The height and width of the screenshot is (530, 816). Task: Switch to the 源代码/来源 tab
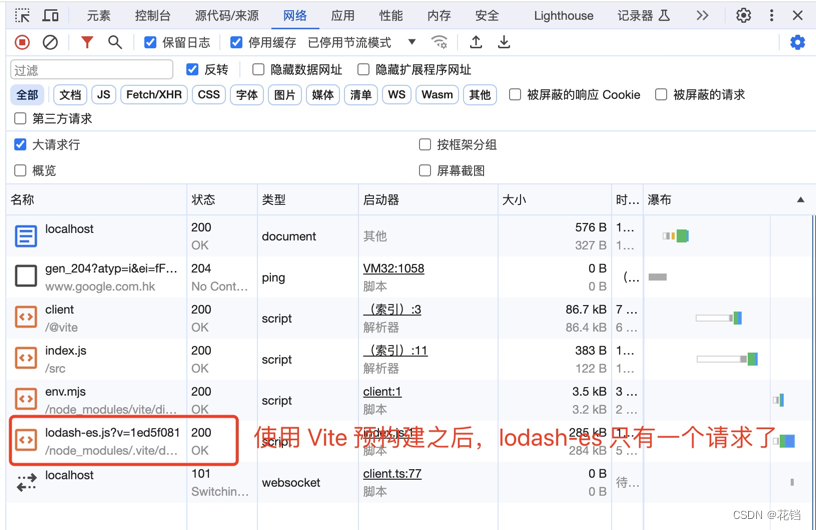(x=227, y=16)
